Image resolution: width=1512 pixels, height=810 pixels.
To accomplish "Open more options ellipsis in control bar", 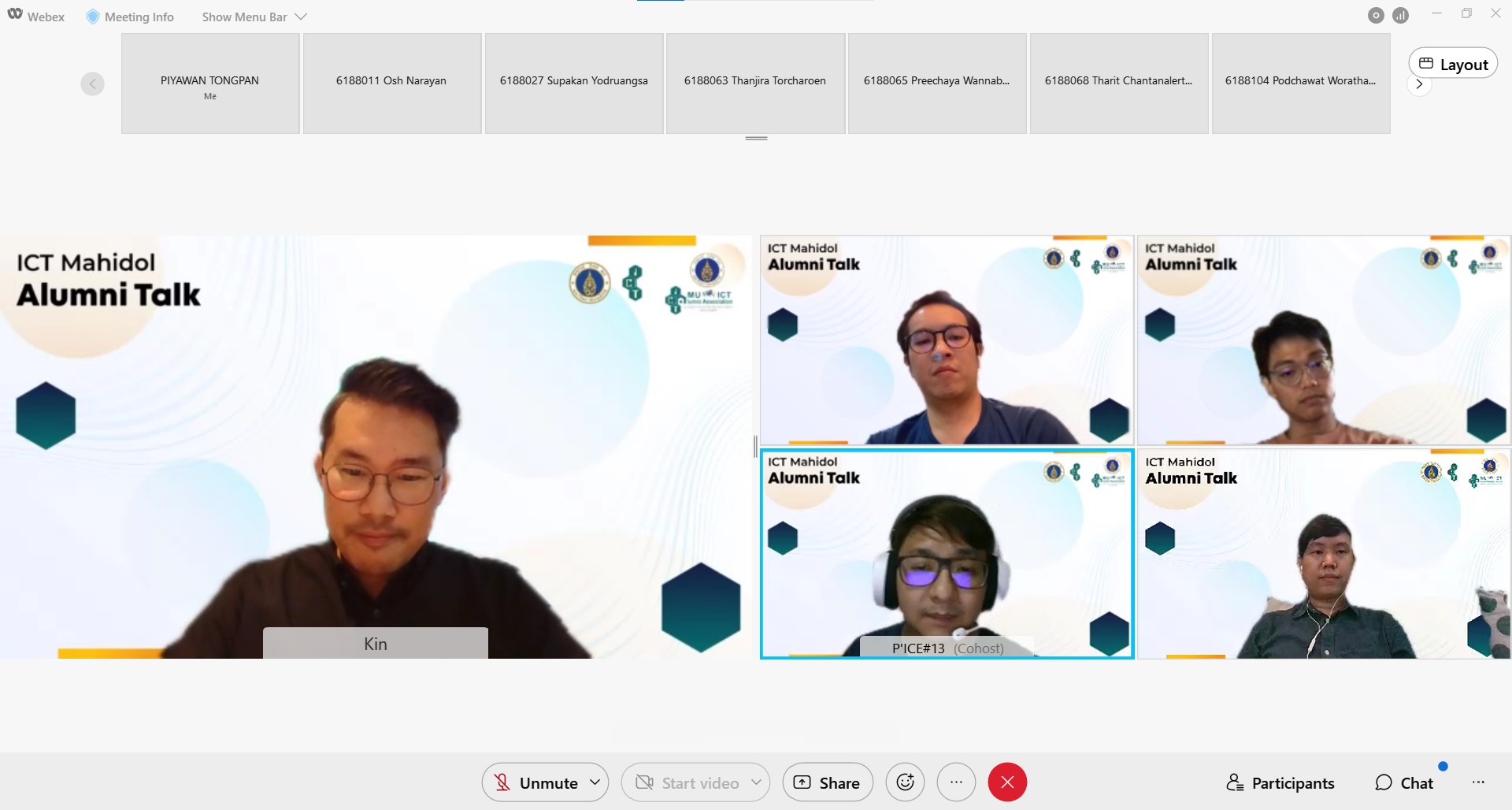I will [956, 782].
